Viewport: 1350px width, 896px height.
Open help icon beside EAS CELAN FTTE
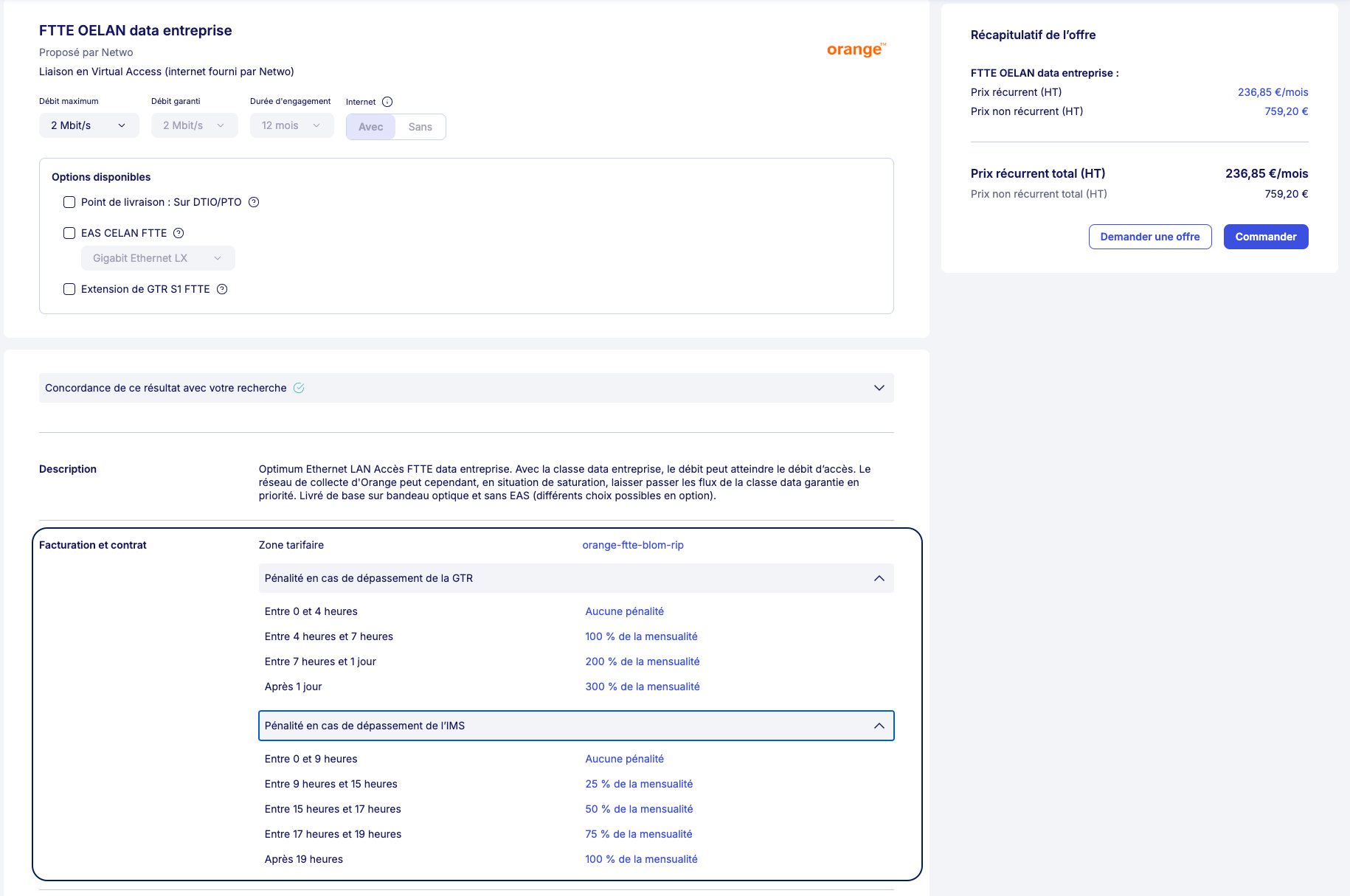[179, 233]
